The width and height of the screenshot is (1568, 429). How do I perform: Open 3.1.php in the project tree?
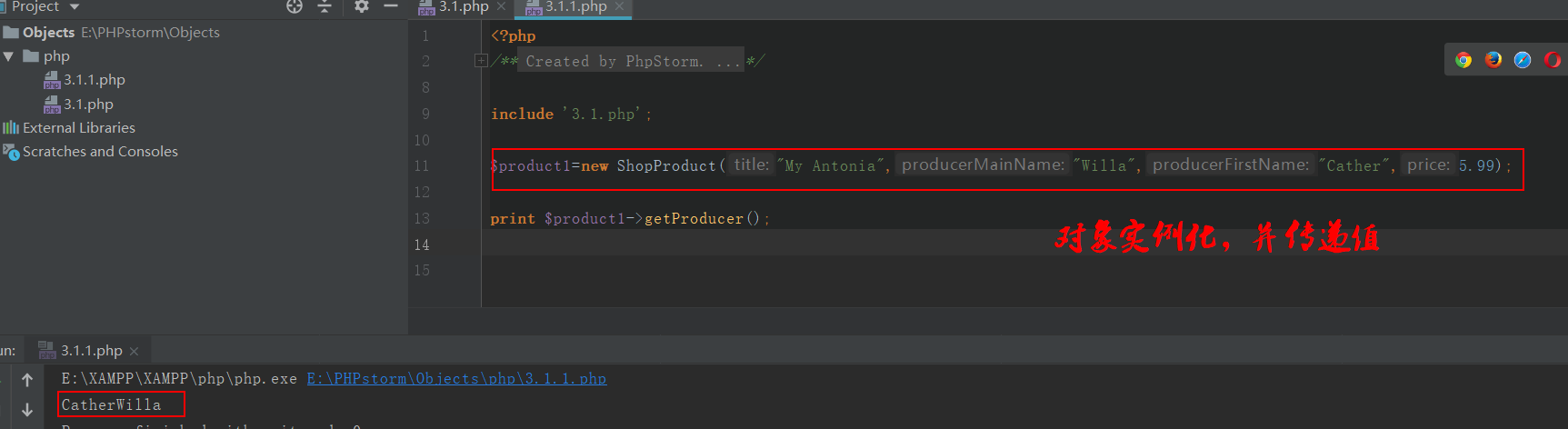pos(79,105)
